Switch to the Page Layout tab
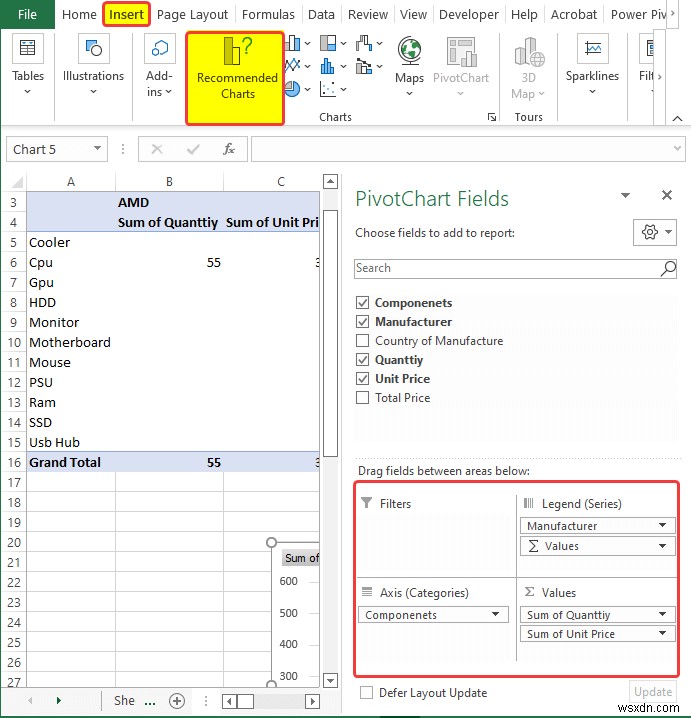Viewport: 691px width, 718px height. point(192,15)
